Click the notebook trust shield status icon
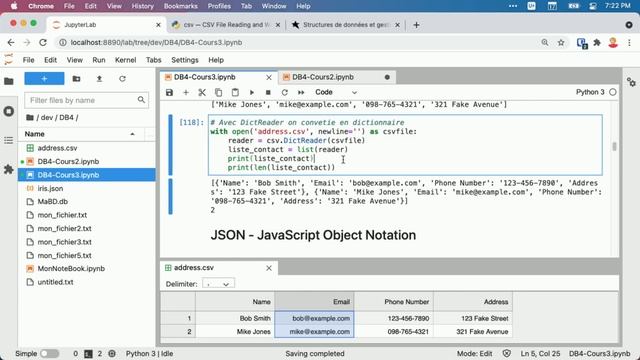This screenshot has height=360, width=640. [x=507, y=353]
